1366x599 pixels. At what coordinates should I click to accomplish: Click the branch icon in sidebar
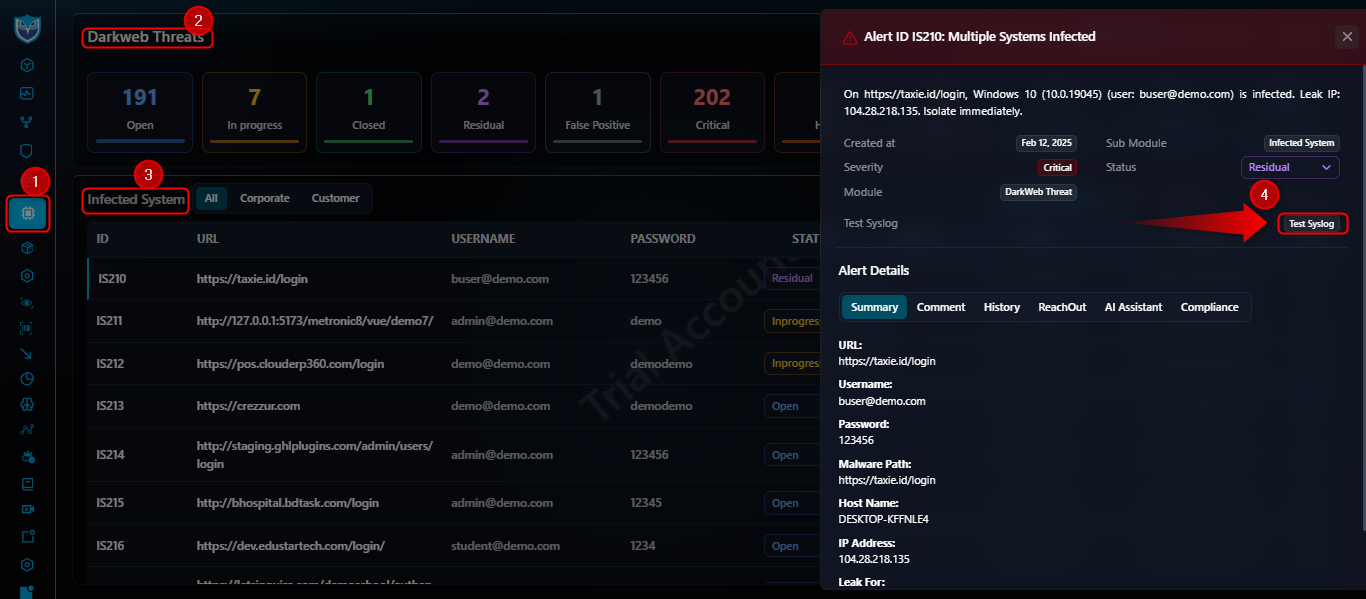[27, 122]
